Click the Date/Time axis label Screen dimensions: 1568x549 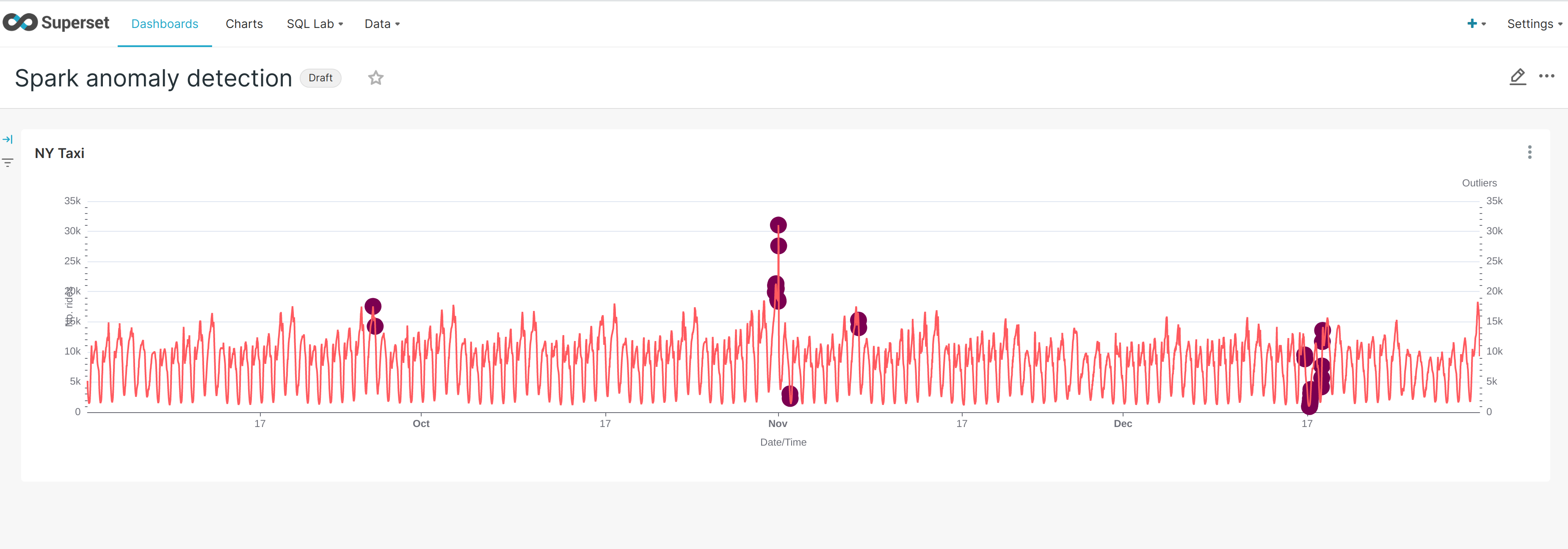[x=784, y=442]
